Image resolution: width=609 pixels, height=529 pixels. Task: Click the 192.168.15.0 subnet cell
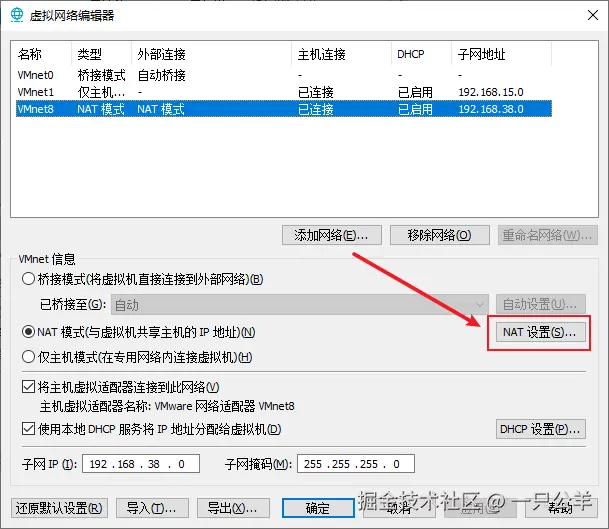491,92
